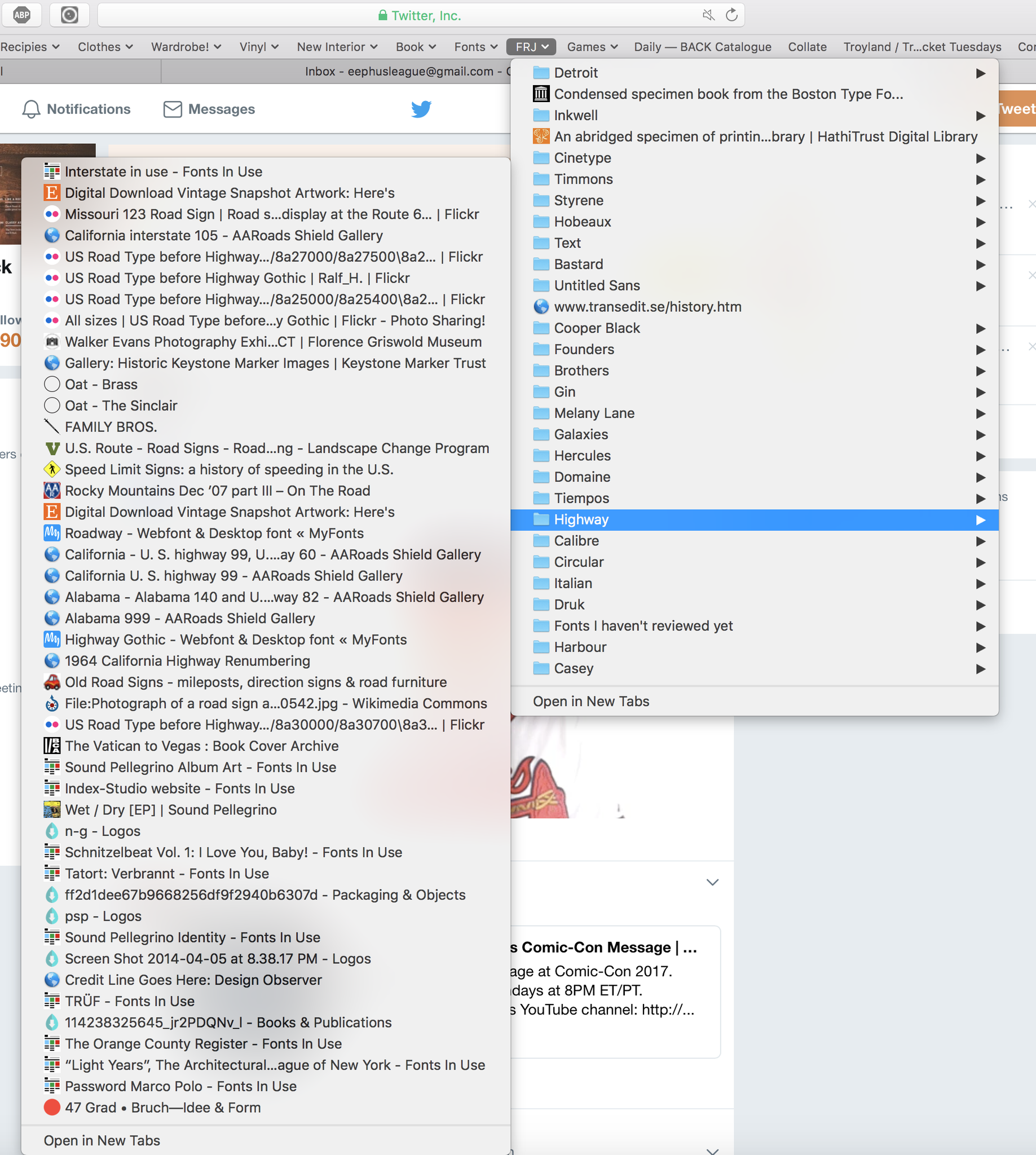Select the highlighted Highway folder
Viewport: 1036px width, 1155px height.
[754, 520]
